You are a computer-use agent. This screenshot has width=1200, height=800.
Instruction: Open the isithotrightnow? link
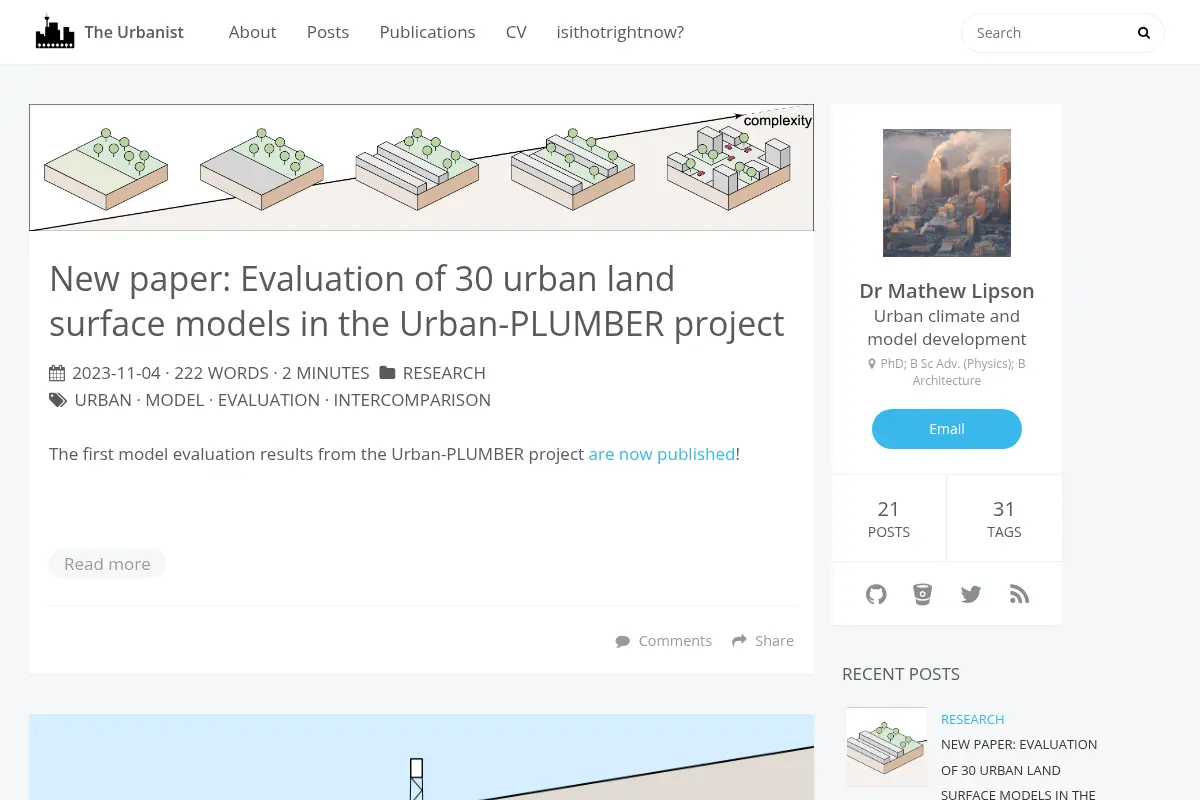click(620, 32)
